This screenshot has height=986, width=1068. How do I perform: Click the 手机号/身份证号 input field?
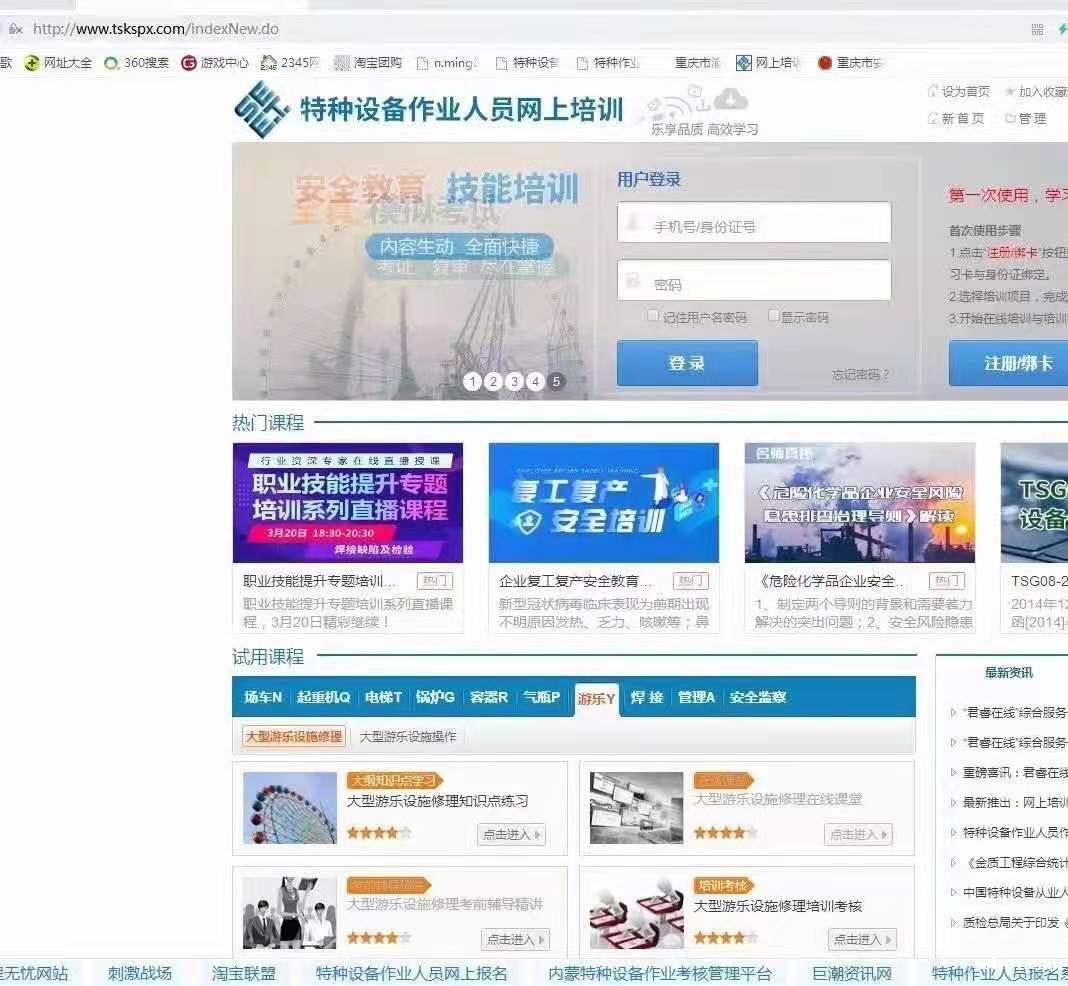755,222
